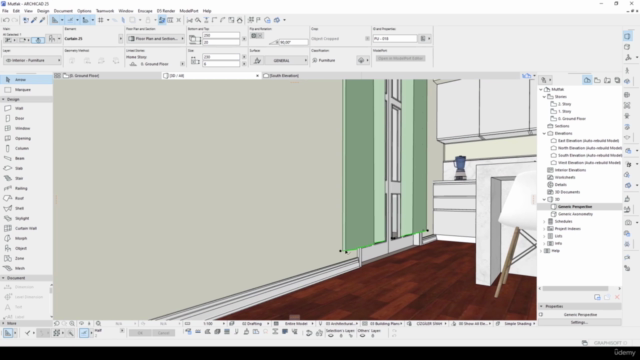
Task: Expand the Schedules tree node
Action: pyautogui.click(x=544, y=221)
